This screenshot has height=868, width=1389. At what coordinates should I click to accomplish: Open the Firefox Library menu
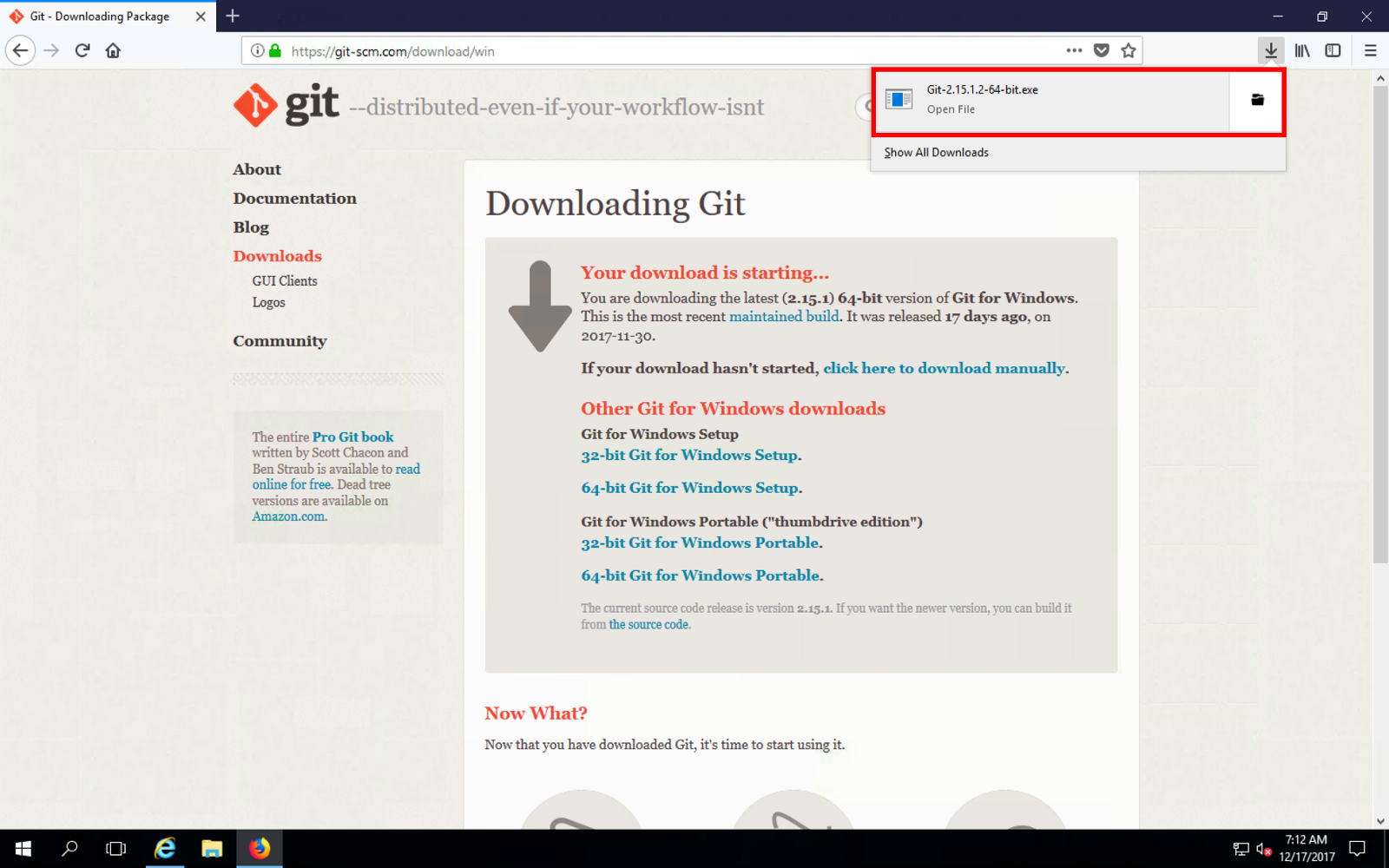click(x=1302, y=50)
